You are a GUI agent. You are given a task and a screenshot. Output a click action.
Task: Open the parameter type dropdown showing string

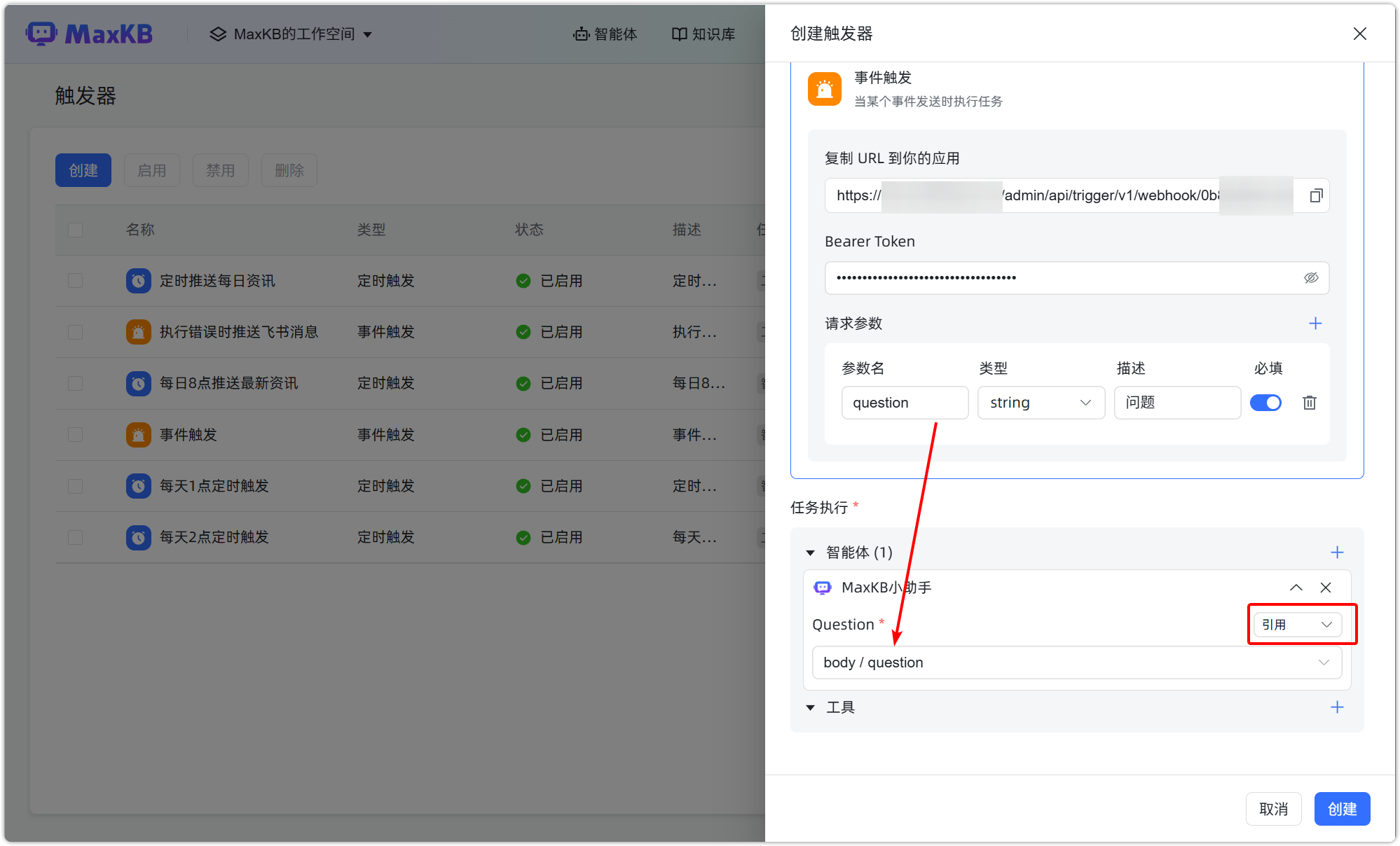1041,402
